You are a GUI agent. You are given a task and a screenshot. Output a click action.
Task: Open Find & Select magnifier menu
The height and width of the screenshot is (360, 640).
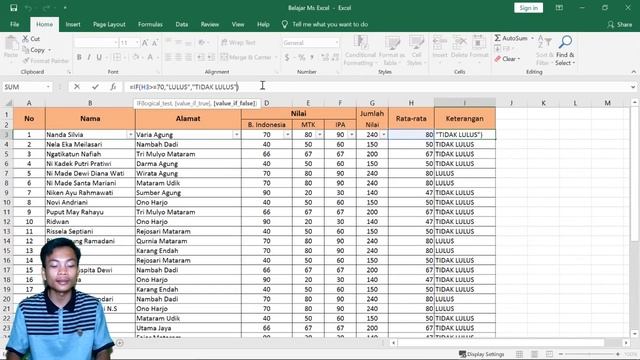pyautogui.click(x=565, y=51)
